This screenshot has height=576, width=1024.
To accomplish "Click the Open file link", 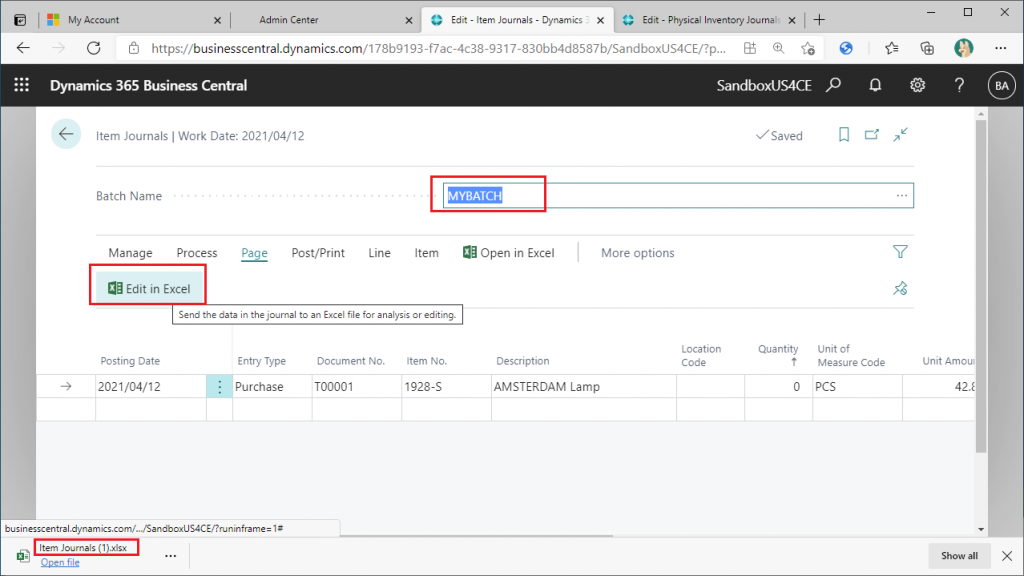I will click(60, 562).
